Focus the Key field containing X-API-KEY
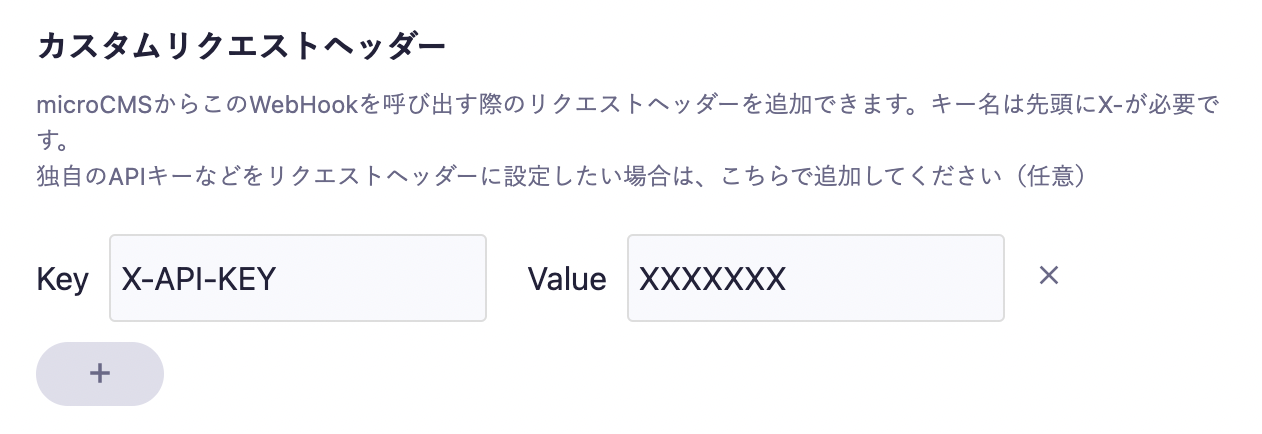This screenshot has width=1262, height=434. 297,278
